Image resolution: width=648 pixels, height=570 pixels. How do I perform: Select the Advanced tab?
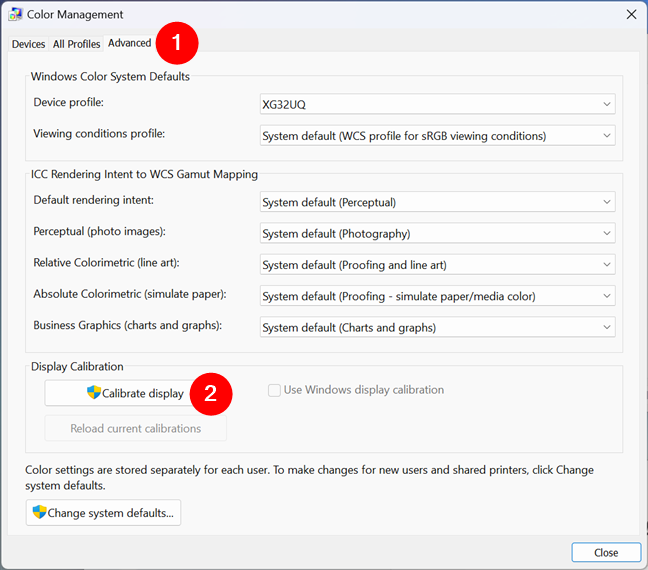129,43
